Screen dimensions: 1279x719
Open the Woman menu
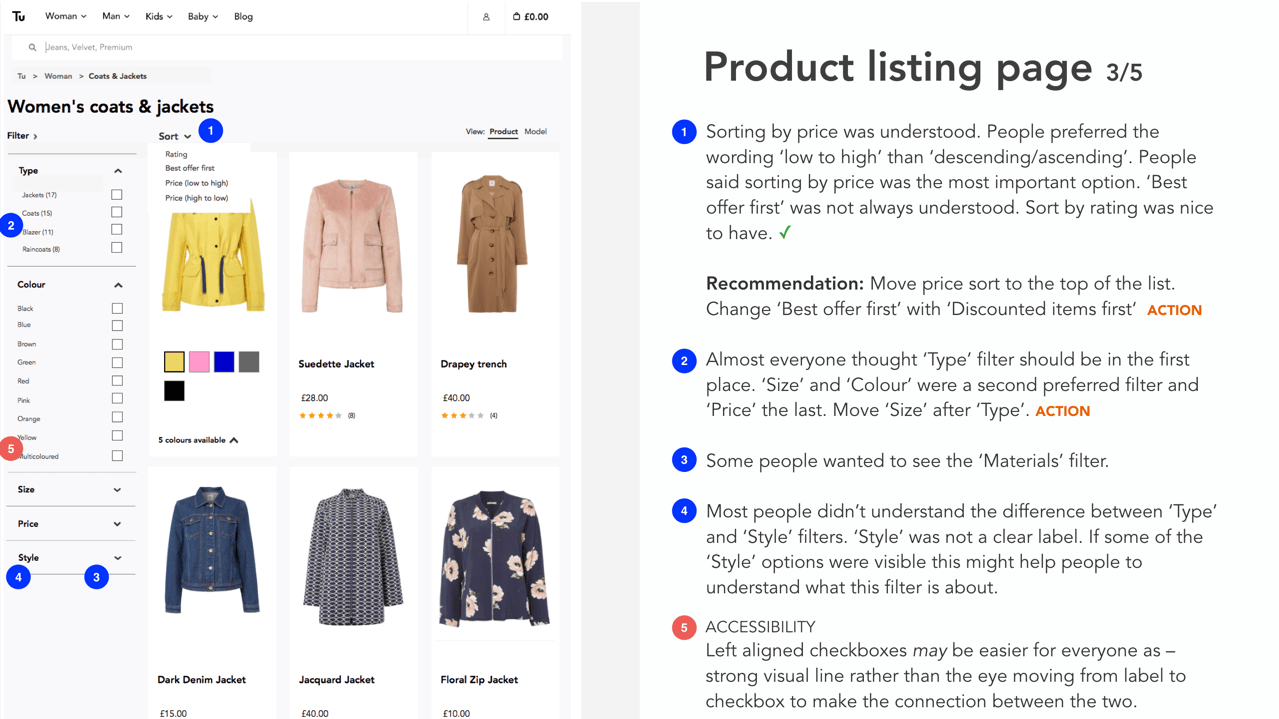(x=66, y=16)
